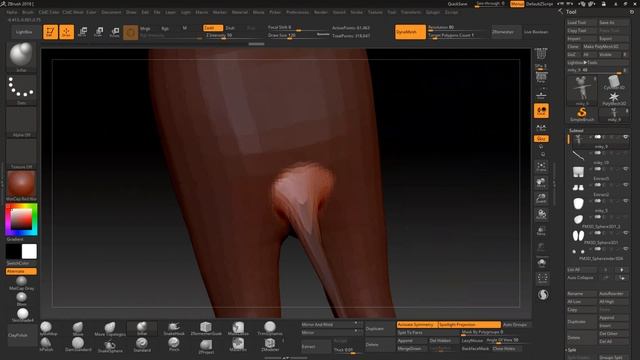The width and height of the screenshot is (640, 360).
Task: Select the DamStandard brush
Action: point(78,344)
